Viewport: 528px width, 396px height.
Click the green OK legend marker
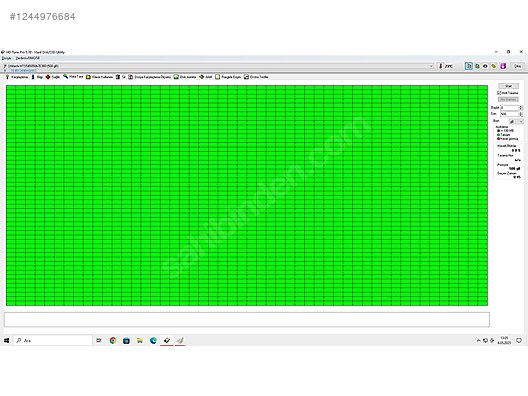tap(498, 135)
